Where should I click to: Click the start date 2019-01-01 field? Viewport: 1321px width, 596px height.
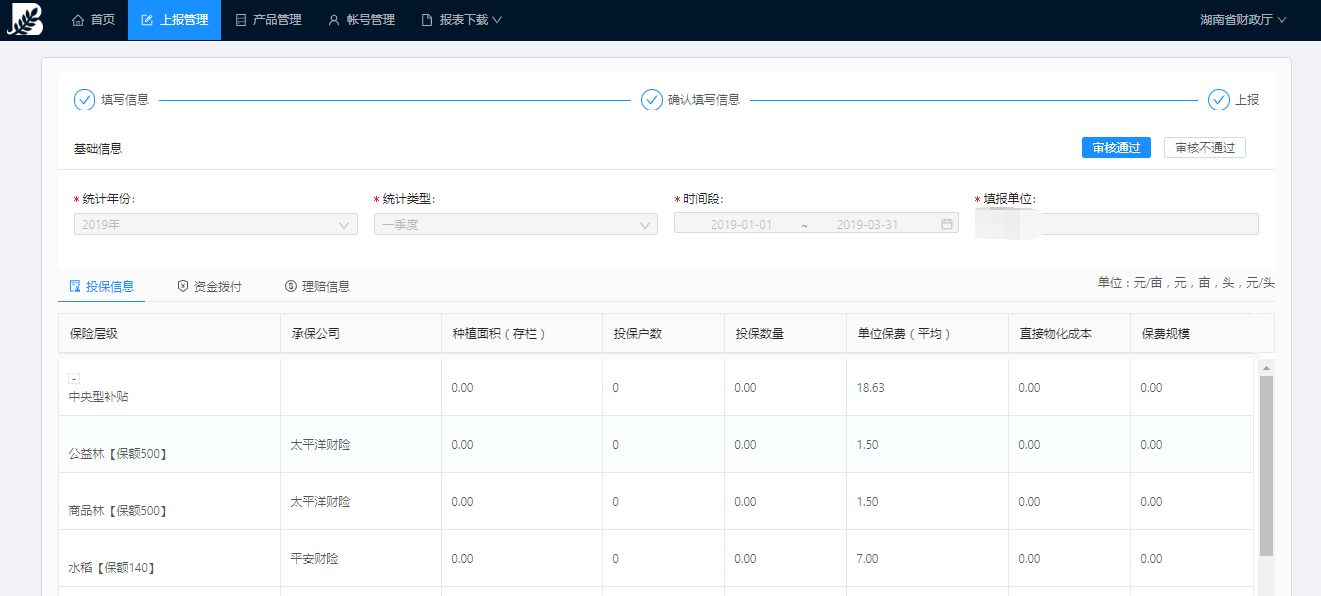point(741,225)
